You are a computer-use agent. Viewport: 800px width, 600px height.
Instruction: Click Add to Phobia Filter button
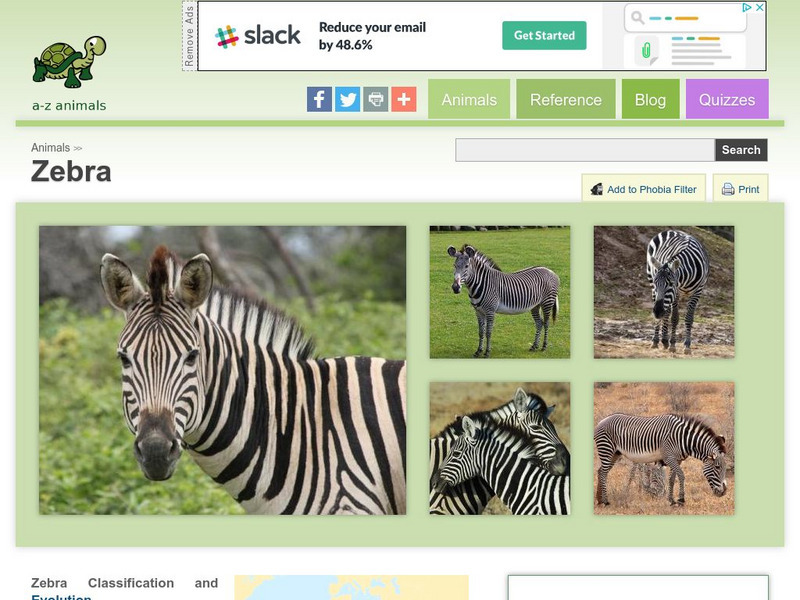(x=643, y=188)
